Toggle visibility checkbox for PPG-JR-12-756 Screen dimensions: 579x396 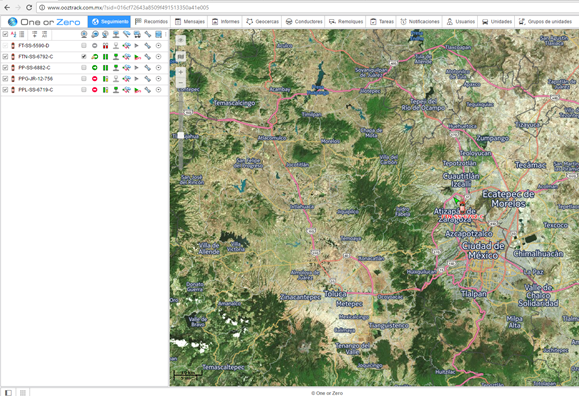click(5, 79)
